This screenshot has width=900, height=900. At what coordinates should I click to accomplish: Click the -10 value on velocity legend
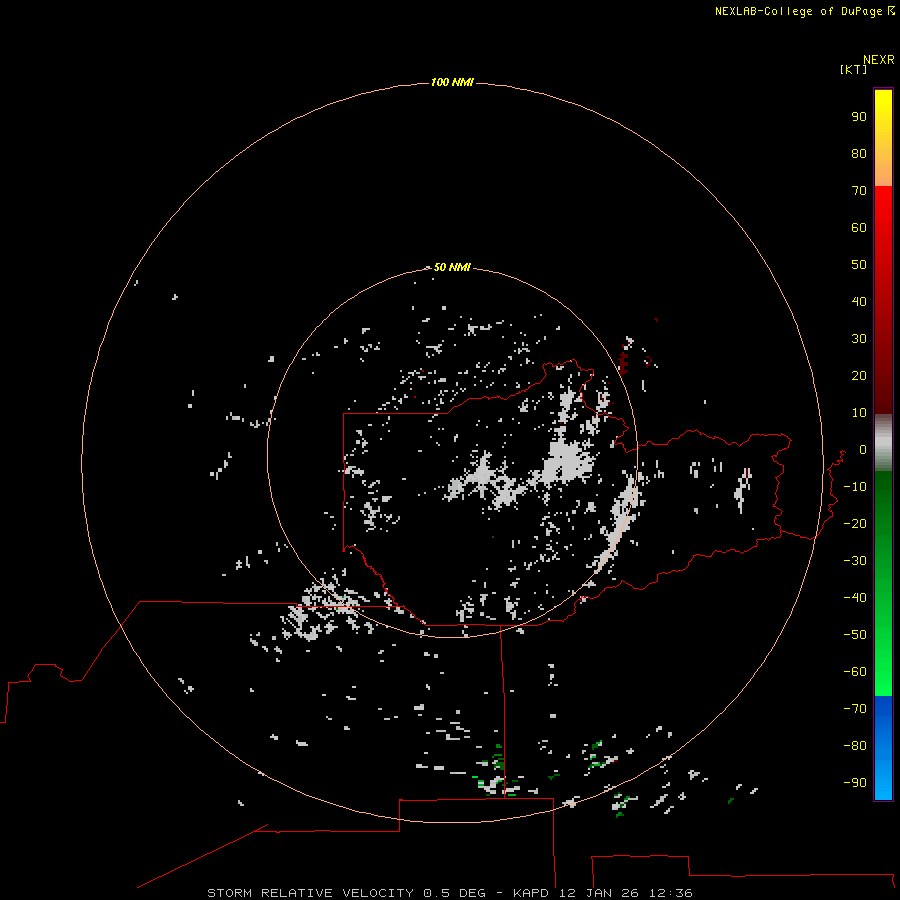855,487
